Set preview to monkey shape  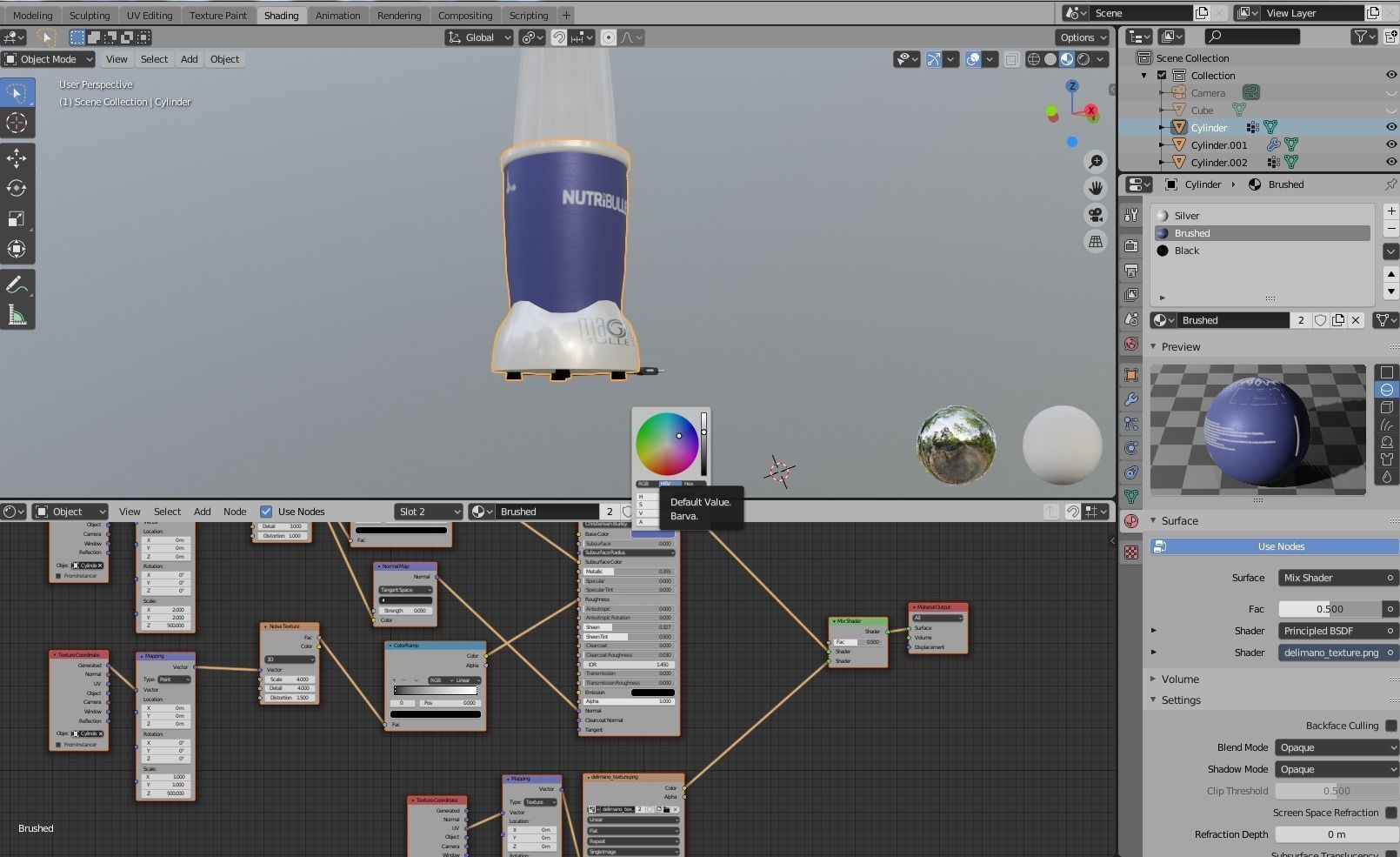tap(1387, 442)
